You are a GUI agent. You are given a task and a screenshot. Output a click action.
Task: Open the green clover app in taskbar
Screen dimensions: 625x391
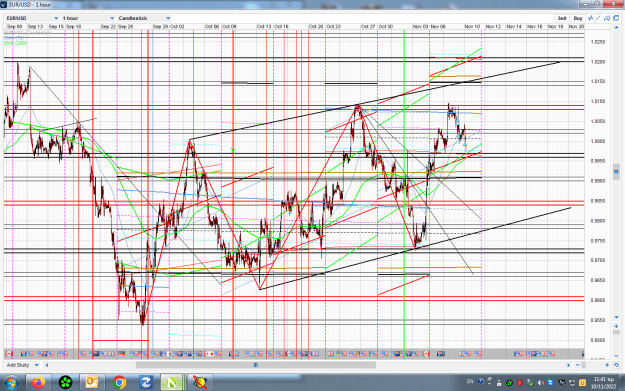click(65, 383)
